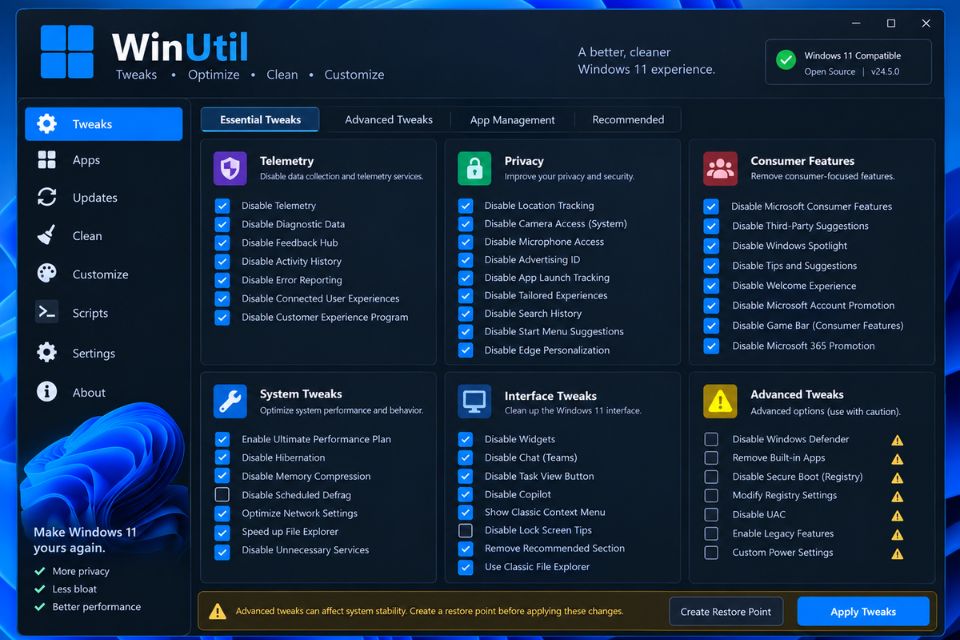Uncheck Disable Microsoft 365 Promotion checkbox

pos(711,345)
